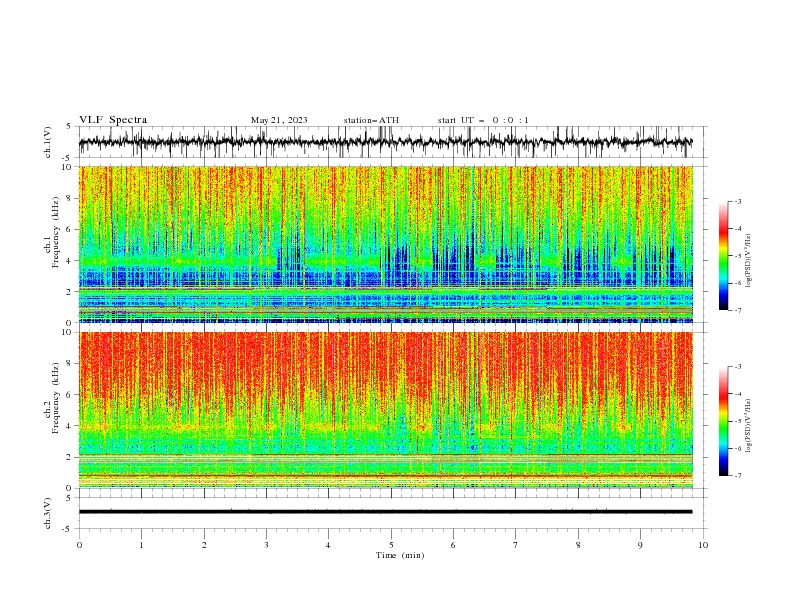Click the "VLF Spectra" title text
The width and height of the screenshot is (792, 612).
[113, 120]
